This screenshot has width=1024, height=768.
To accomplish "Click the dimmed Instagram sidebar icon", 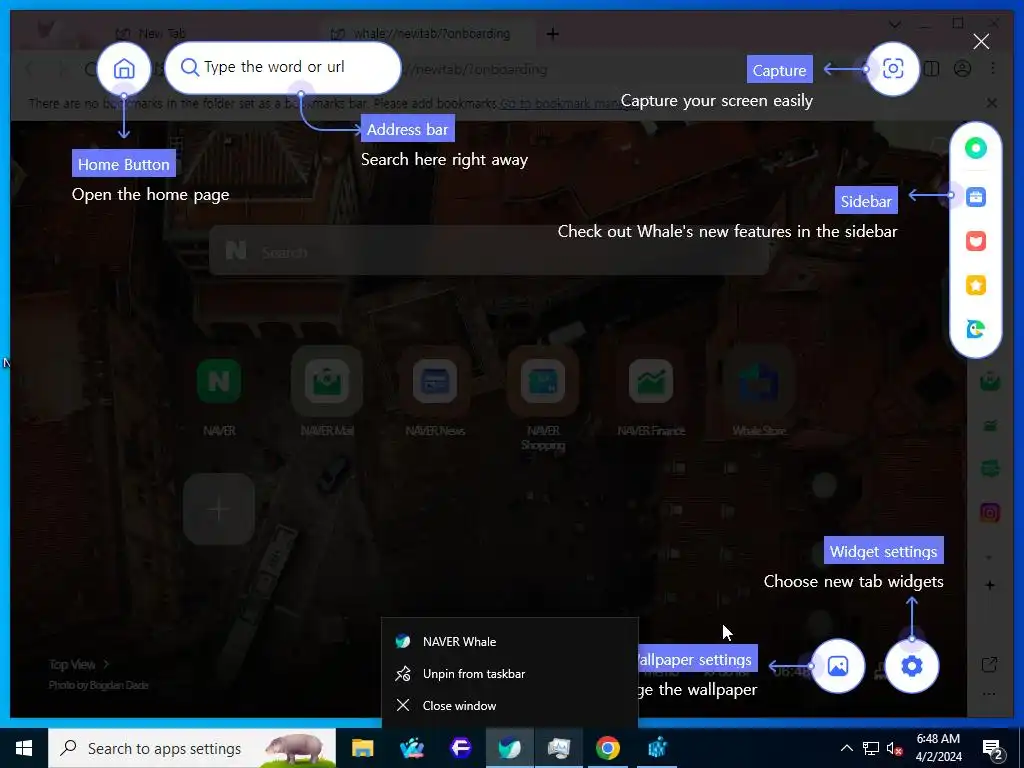I will pos(990,513).
